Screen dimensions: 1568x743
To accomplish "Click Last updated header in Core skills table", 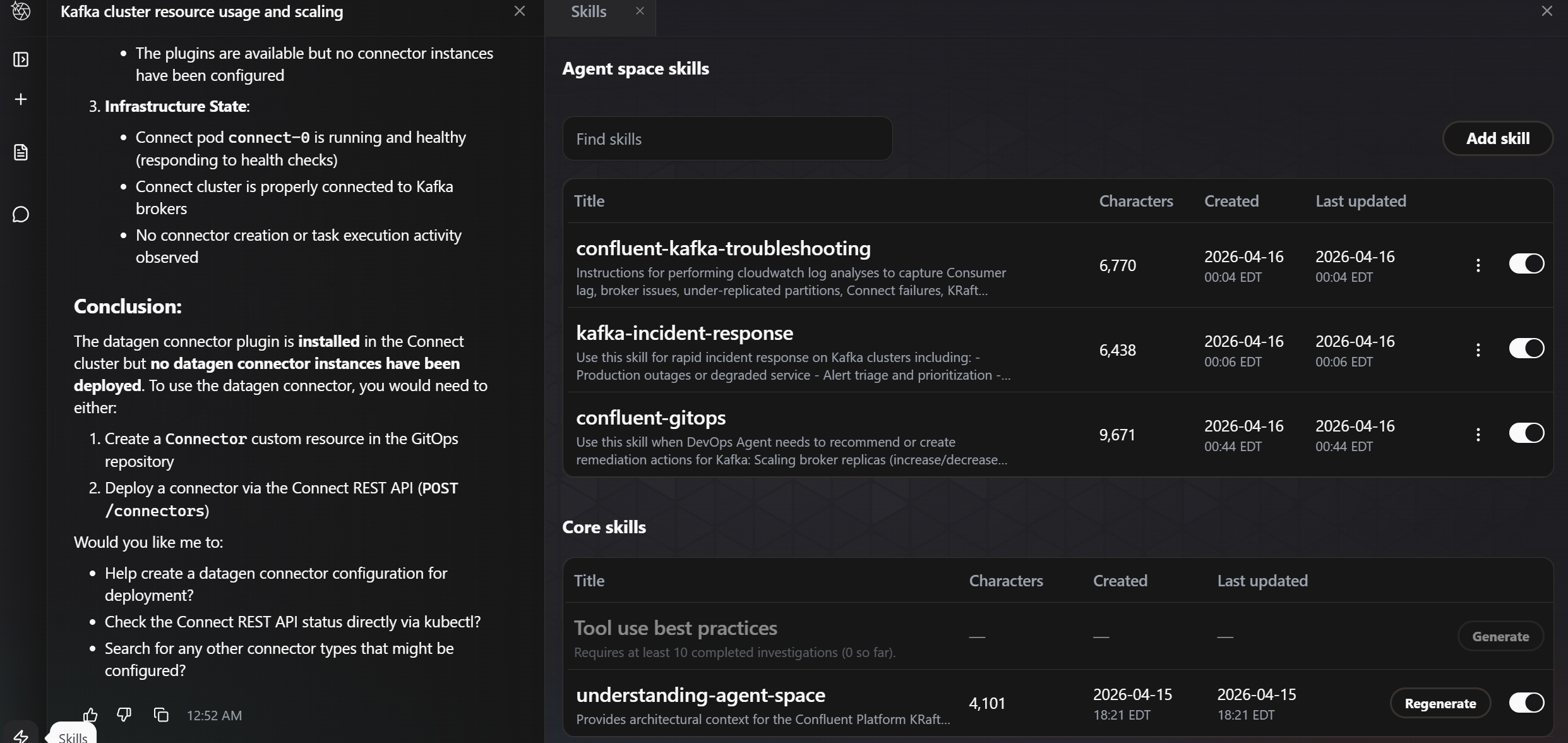I will pyautogui.click(x=1262, y=581).
